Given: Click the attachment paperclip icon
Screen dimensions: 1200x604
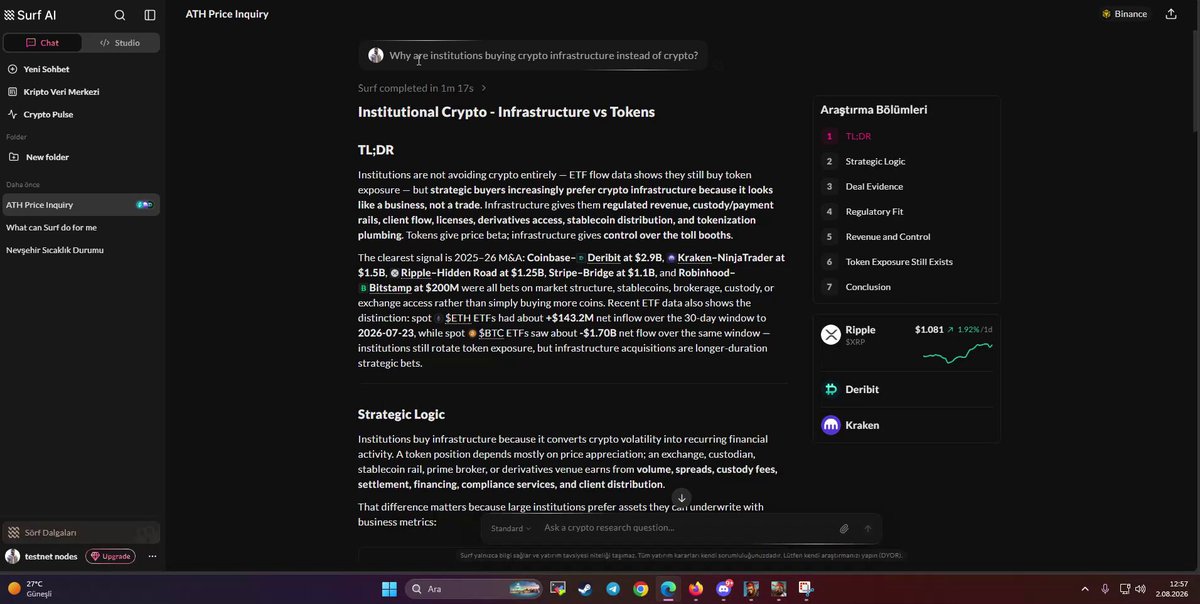Looking at the screenshot, I should coord(844,528).
